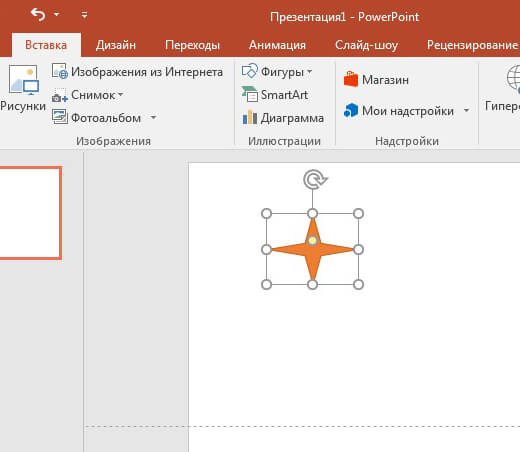
Task: Click the Диаграмма chart icon
Action: click(x=250, y=117)
